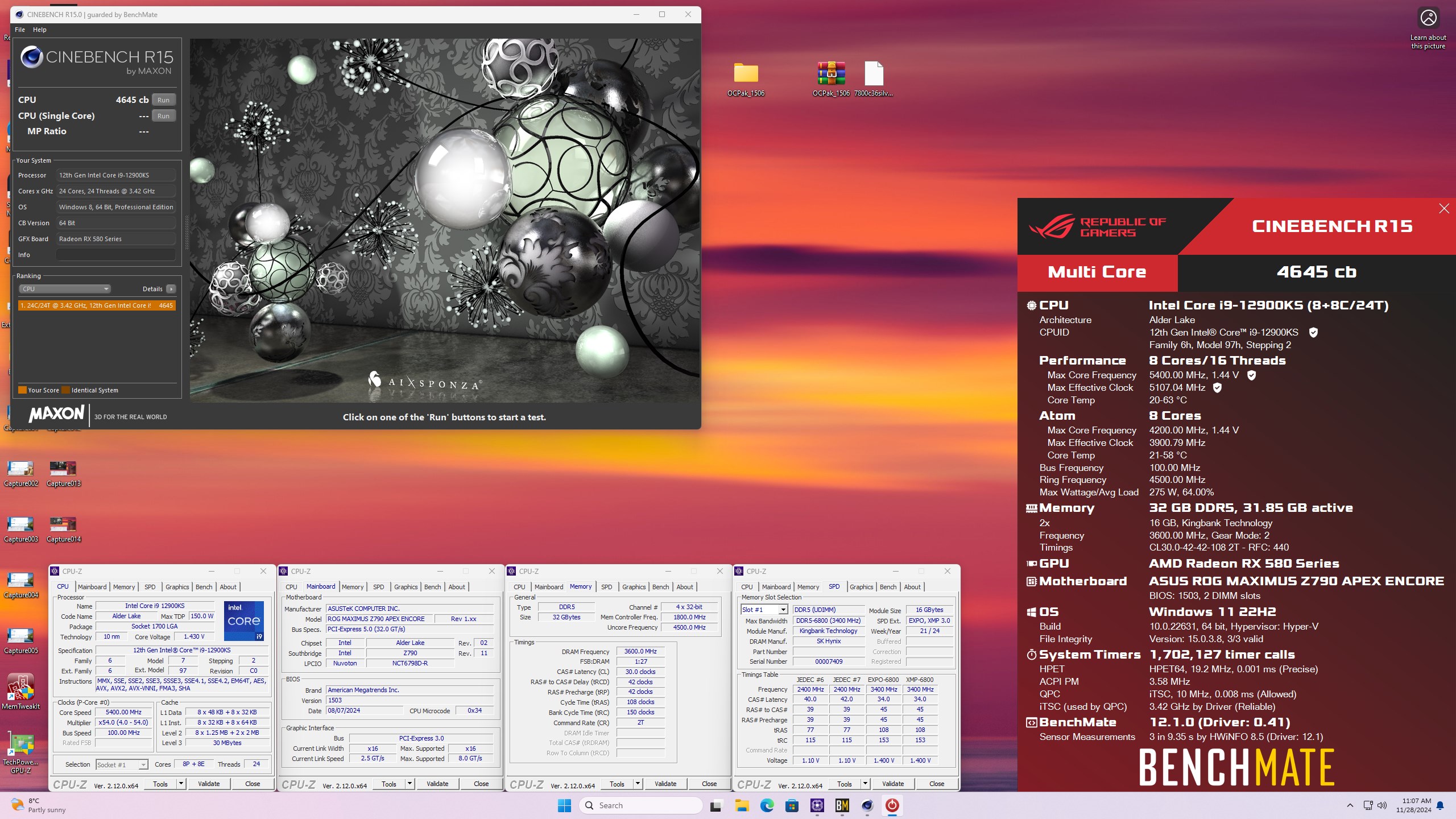Image resolution: width=1456 pixels, height=819 pixels.
Task: Close the BenchMate result overlay with X
Action: click(x=1444, y=209)
